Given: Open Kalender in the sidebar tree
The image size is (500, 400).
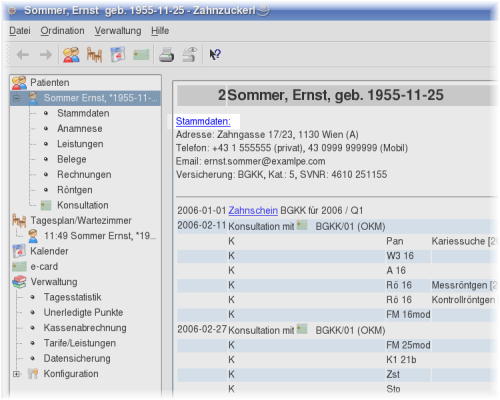Looking at the screenshot, I should click(x=49, y=251).
